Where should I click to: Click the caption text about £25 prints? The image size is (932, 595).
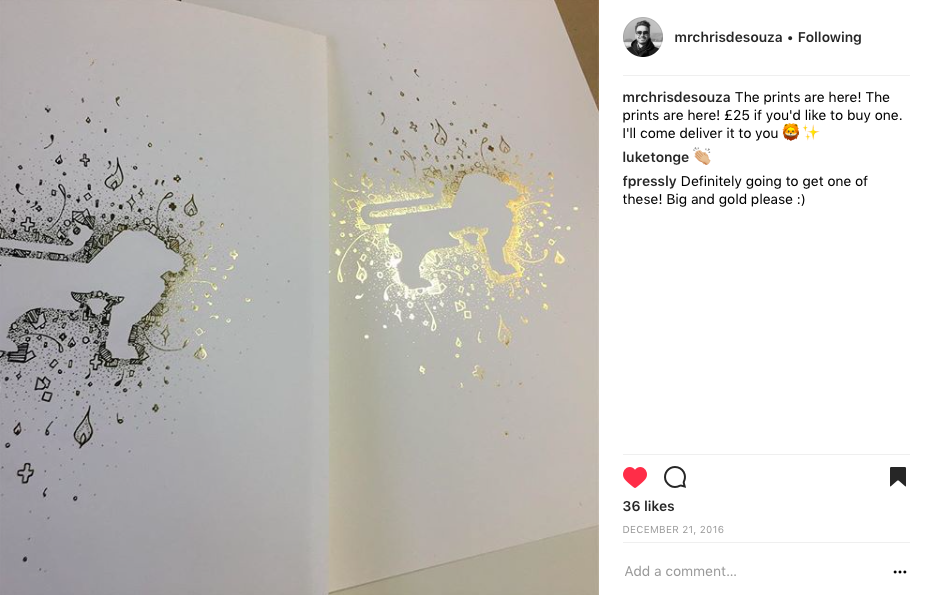click(x=763, y=115)
